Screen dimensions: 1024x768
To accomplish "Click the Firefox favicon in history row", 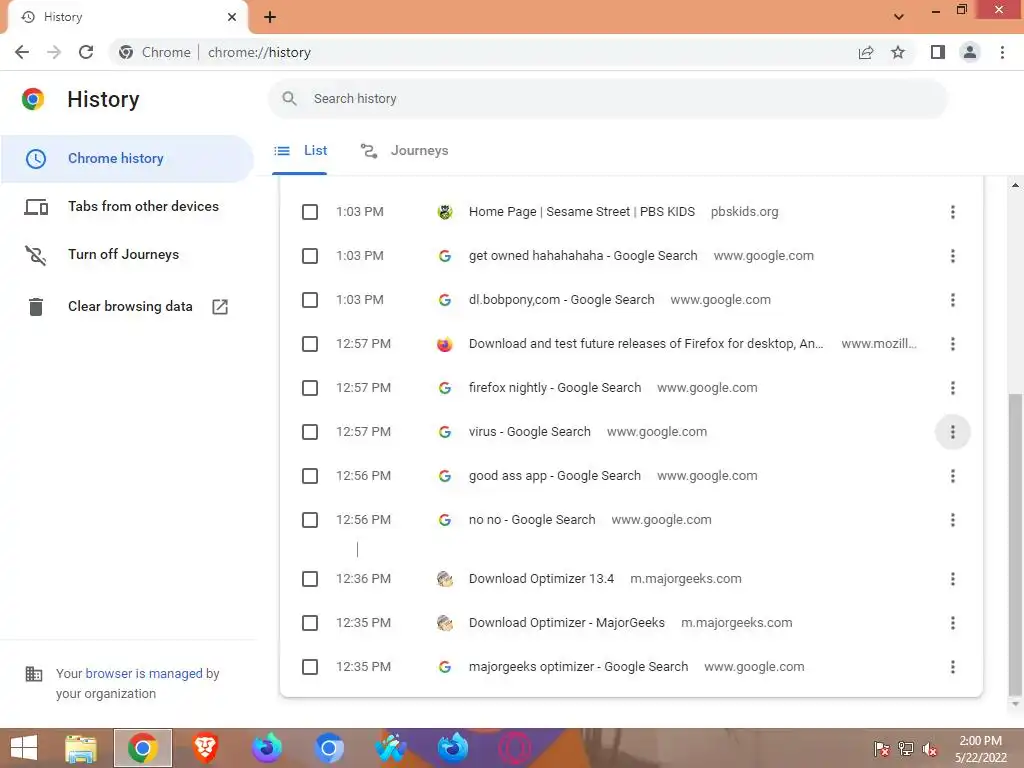I will click(x=445, y=344).
